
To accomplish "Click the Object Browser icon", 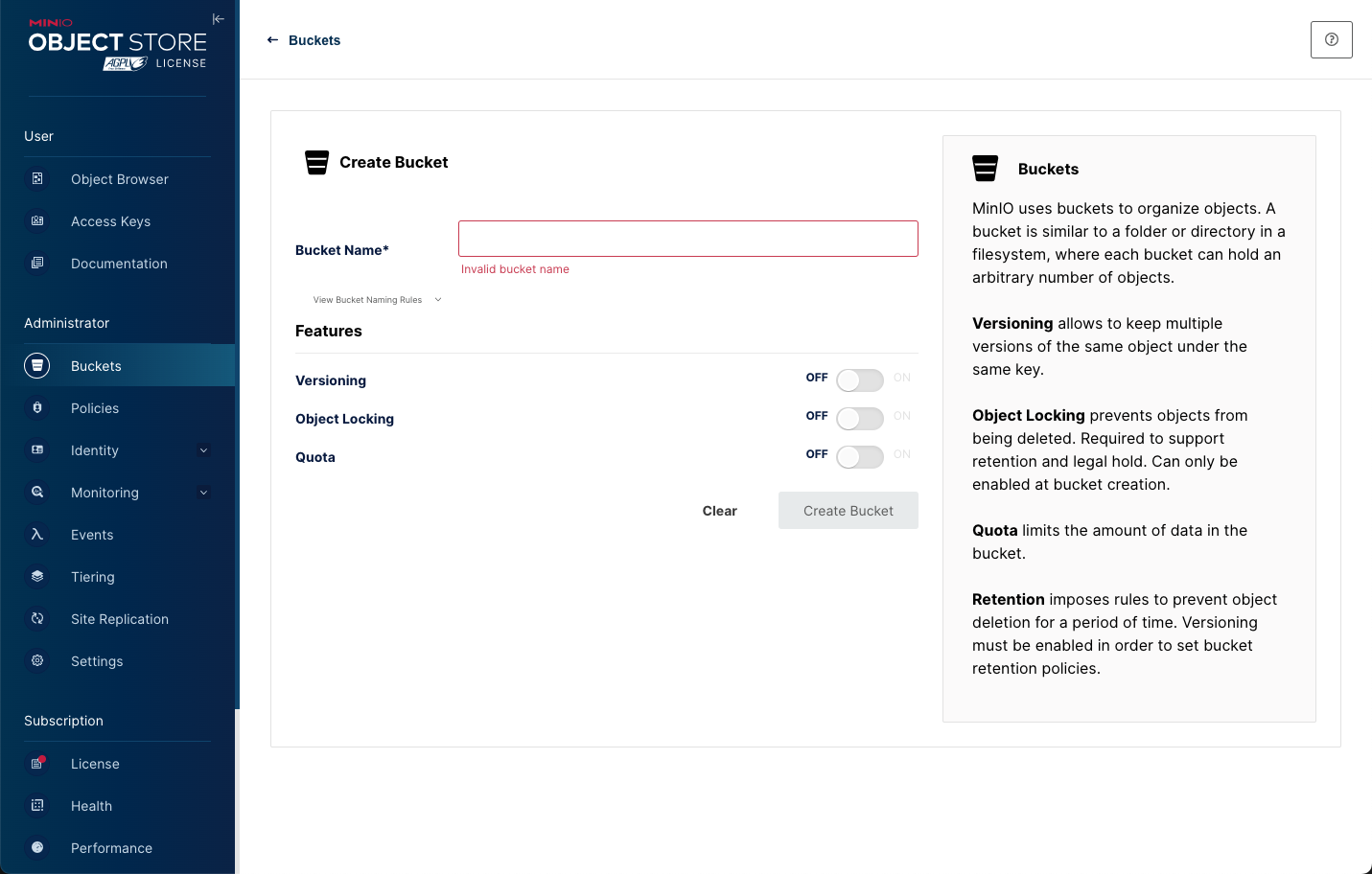I will (37, 178).
